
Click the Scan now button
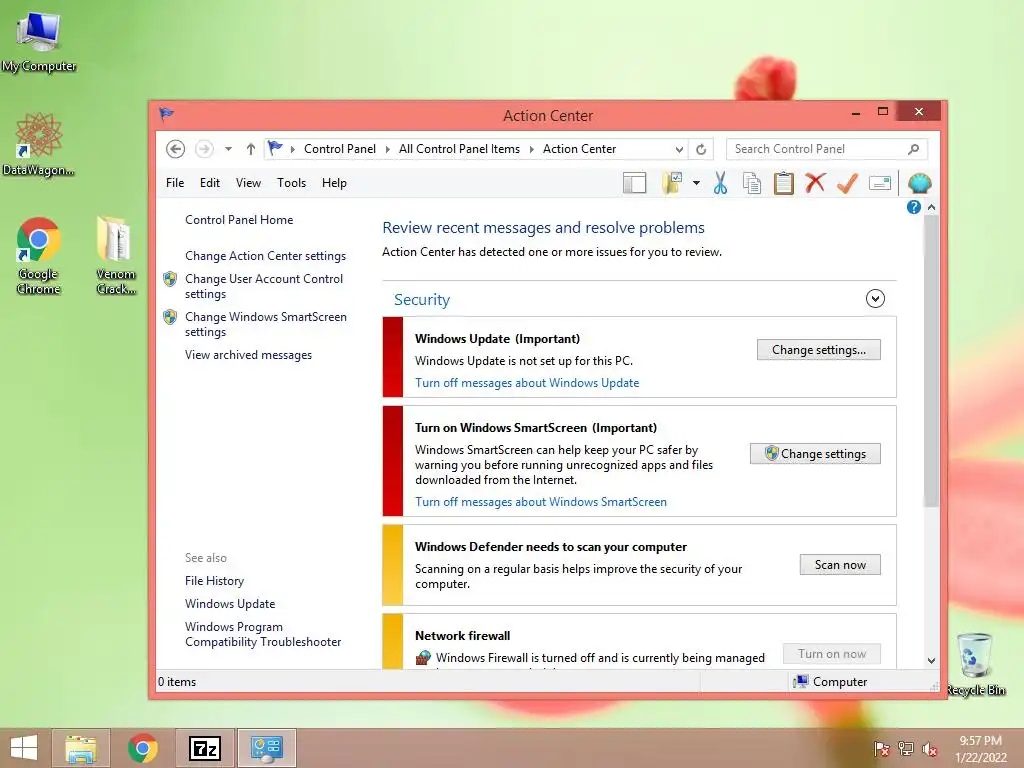pyautogui.click(x=840, y=565)
